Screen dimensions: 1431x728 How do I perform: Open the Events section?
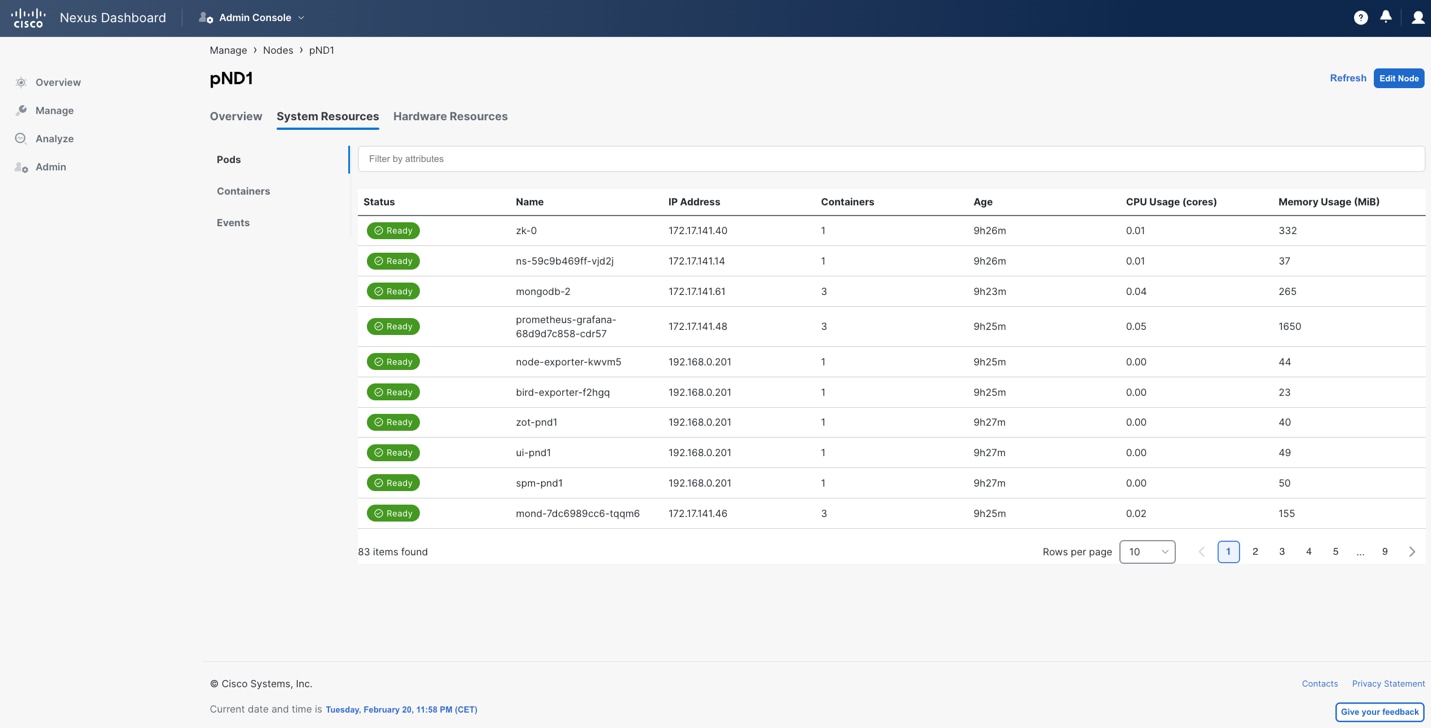coord(233,223)
